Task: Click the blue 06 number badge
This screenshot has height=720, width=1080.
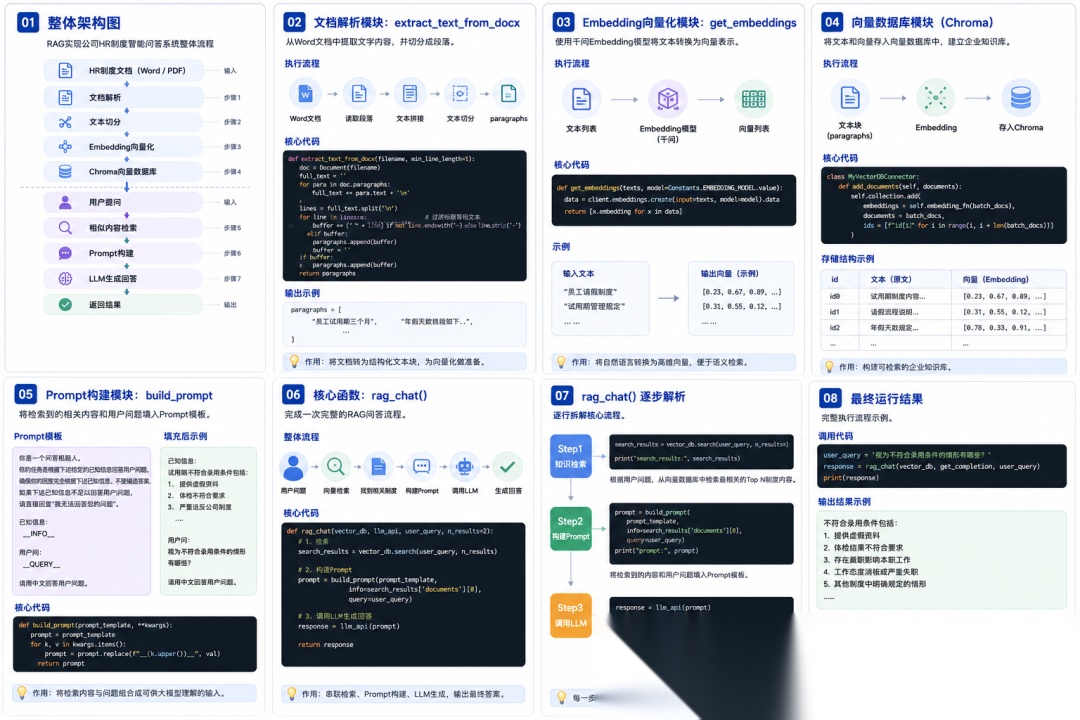Action: [x=293, y=394]
